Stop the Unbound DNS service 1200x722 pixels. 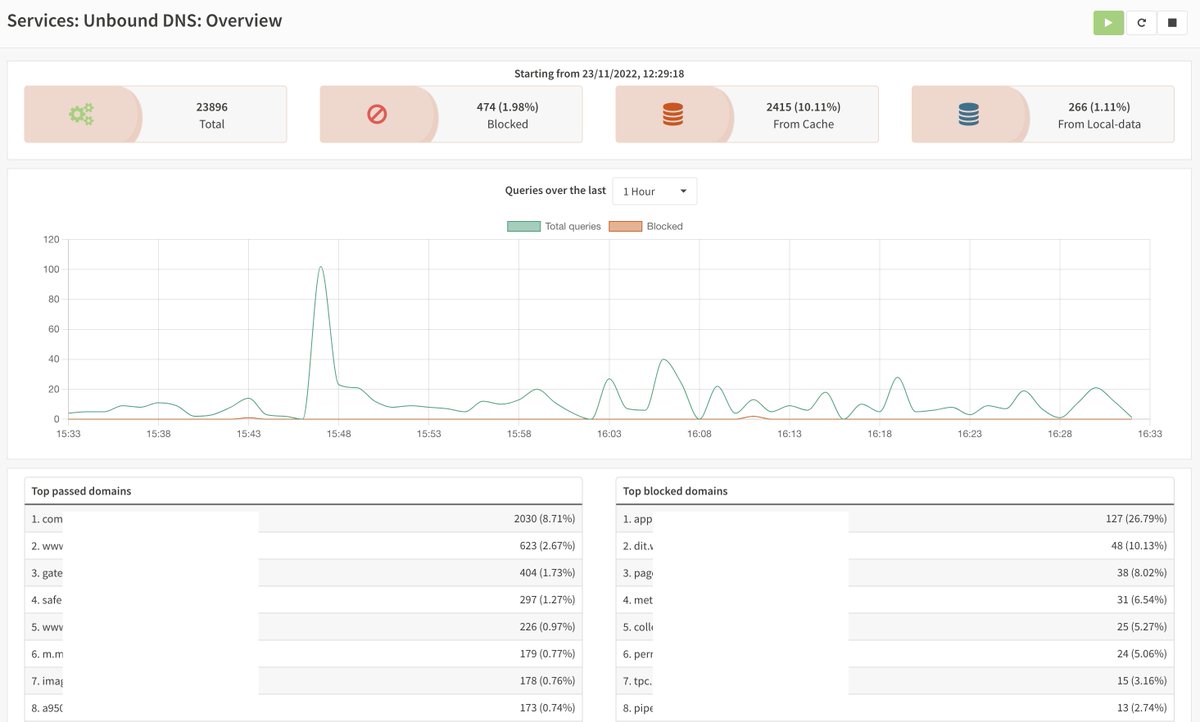1173,21
